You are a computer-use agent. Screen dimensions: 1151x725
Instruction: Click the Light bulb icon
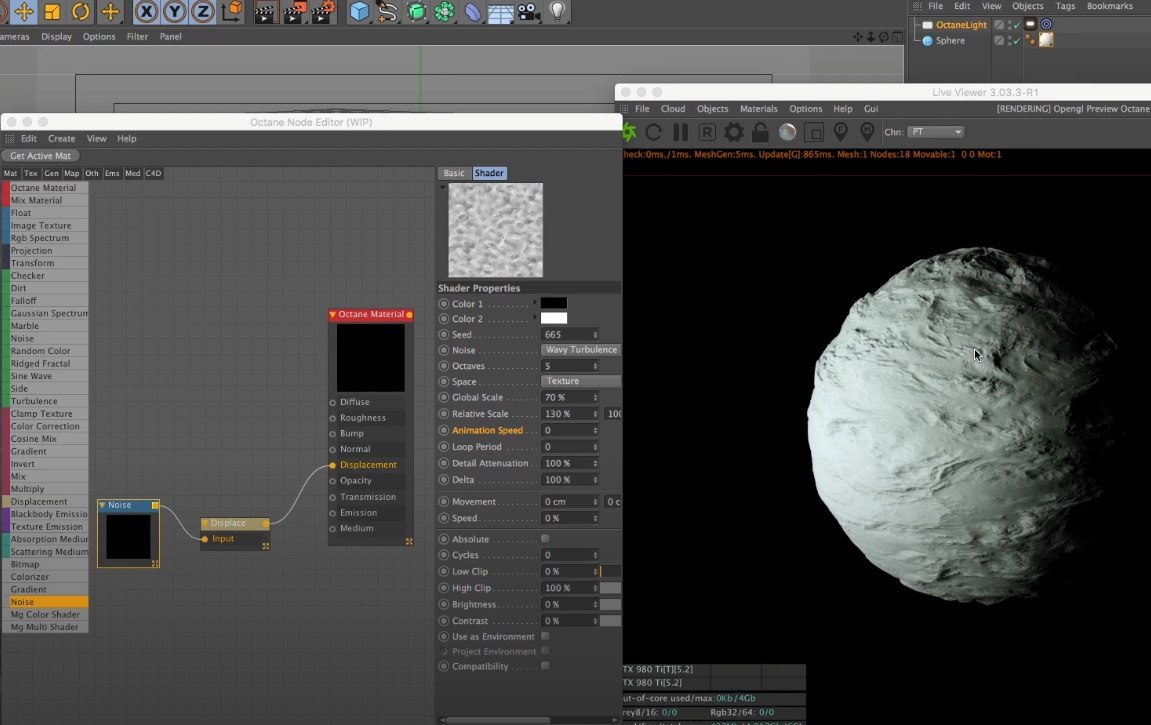pyautogui.click(x=558, y=11)
